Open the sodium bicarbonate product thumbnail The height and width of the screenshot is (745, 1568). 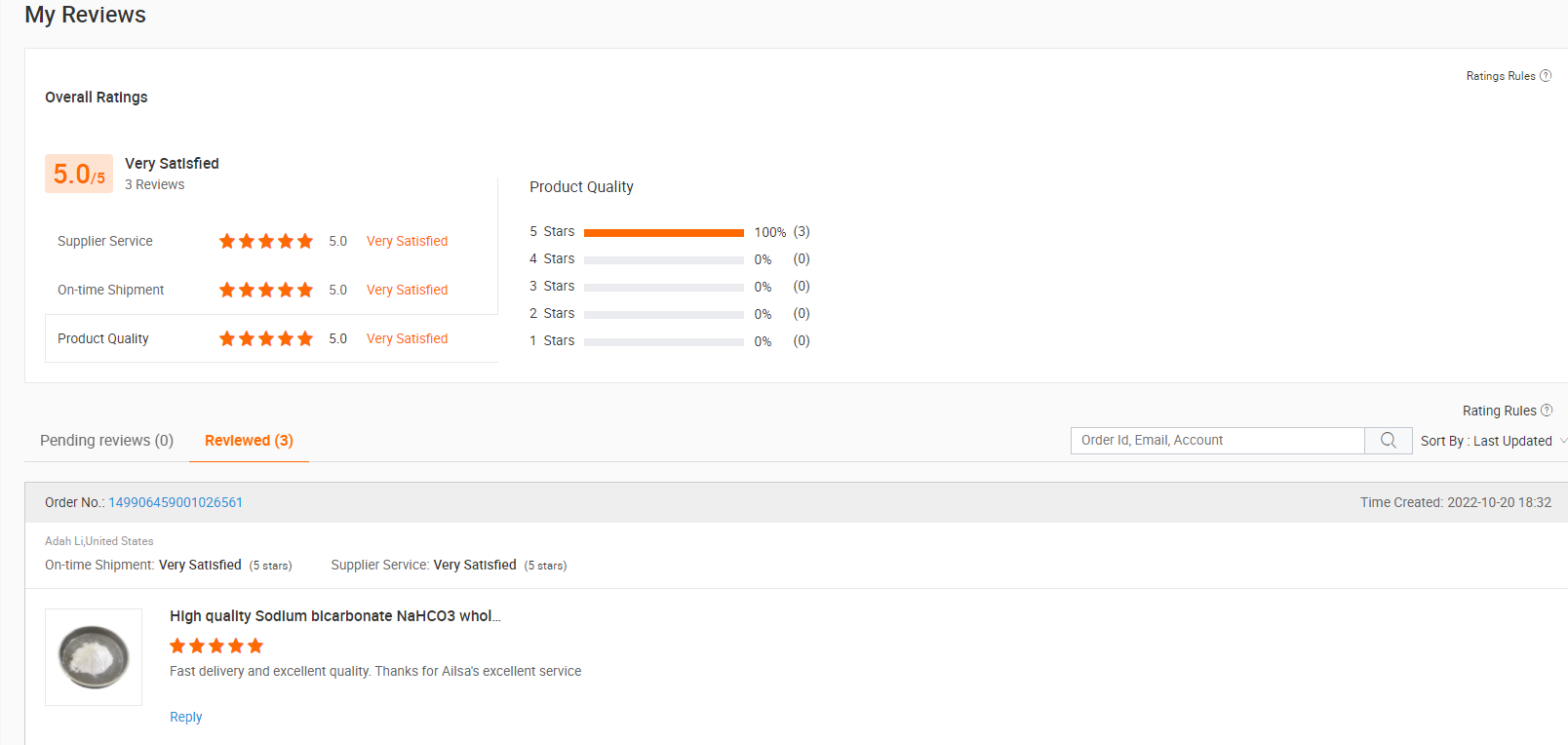[x=94, y=657]
